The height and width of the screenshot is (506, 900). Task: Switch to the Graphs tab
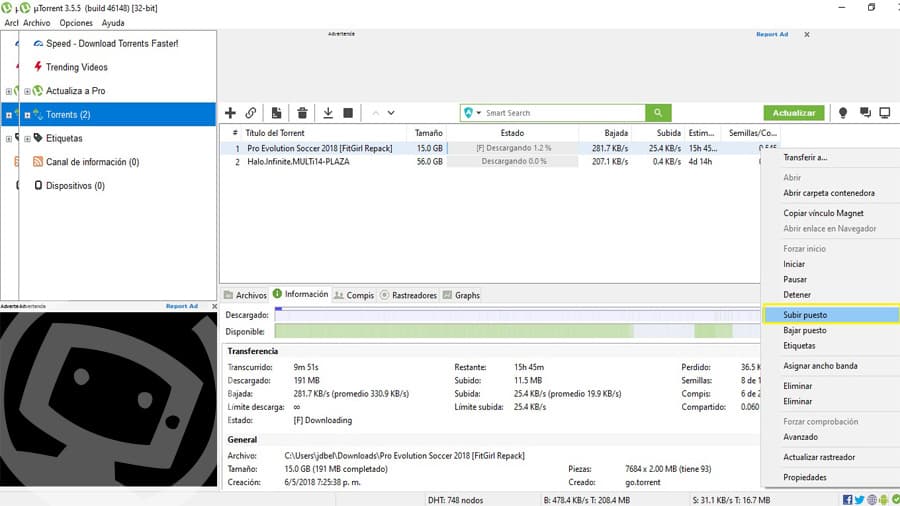(x=461, y=295)
